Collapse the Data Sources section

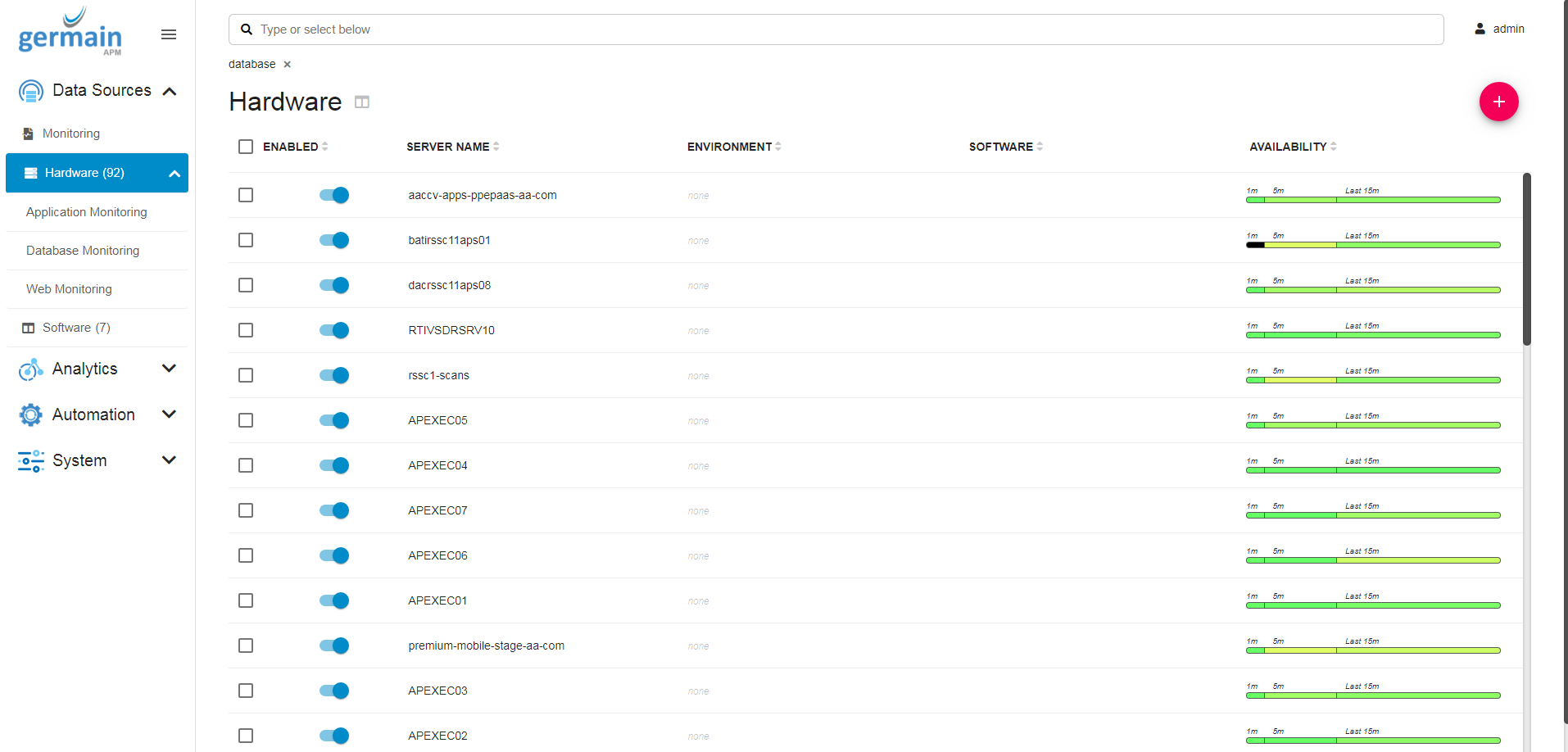click(x=170, y=91)
